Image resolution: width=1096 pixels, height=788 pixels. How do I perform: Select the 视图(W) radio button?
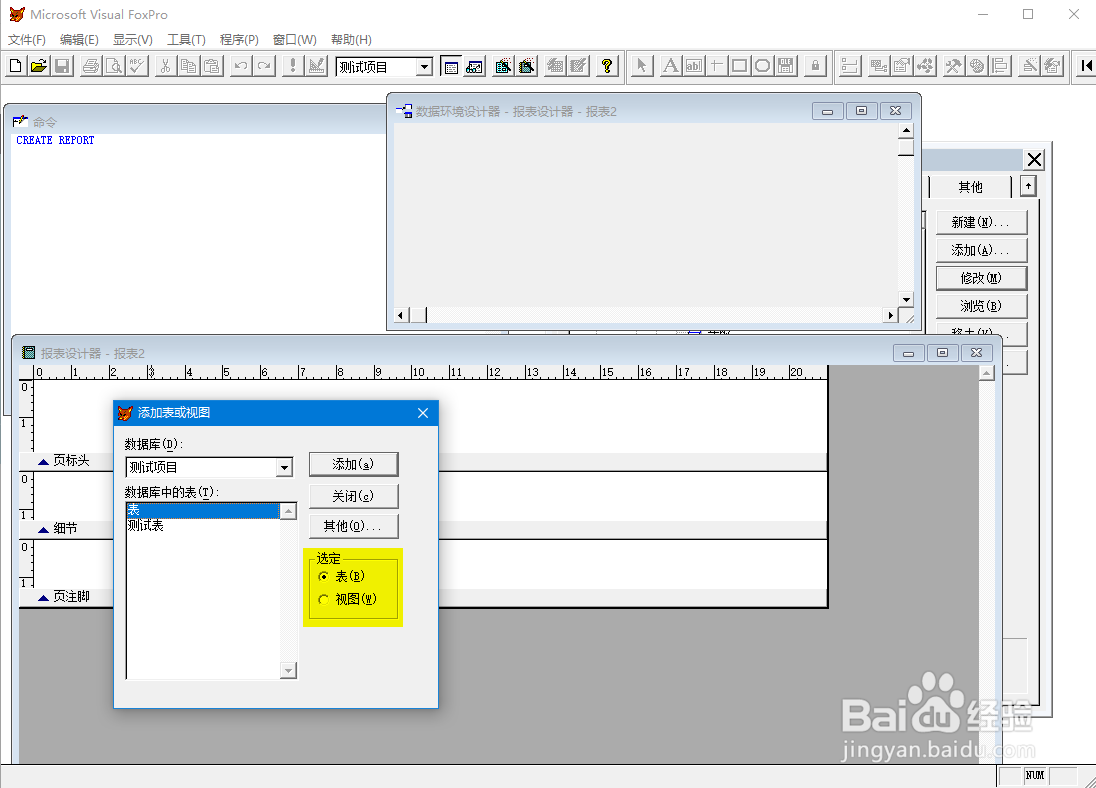pyautogui.click(x=324, y=600)
